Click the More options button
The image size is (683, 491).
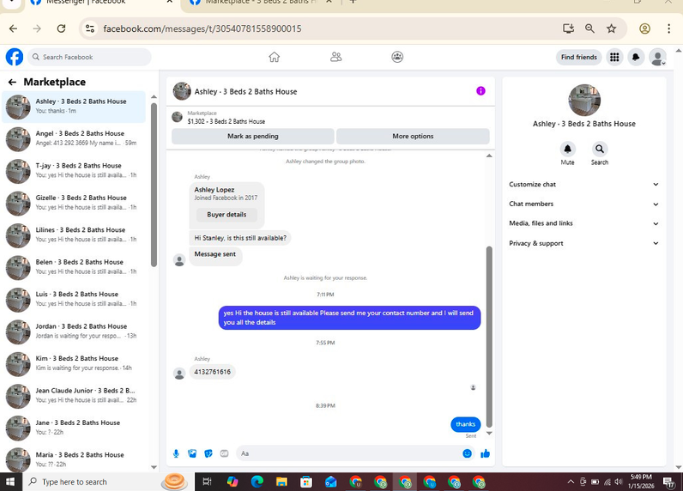click(413, 136)
